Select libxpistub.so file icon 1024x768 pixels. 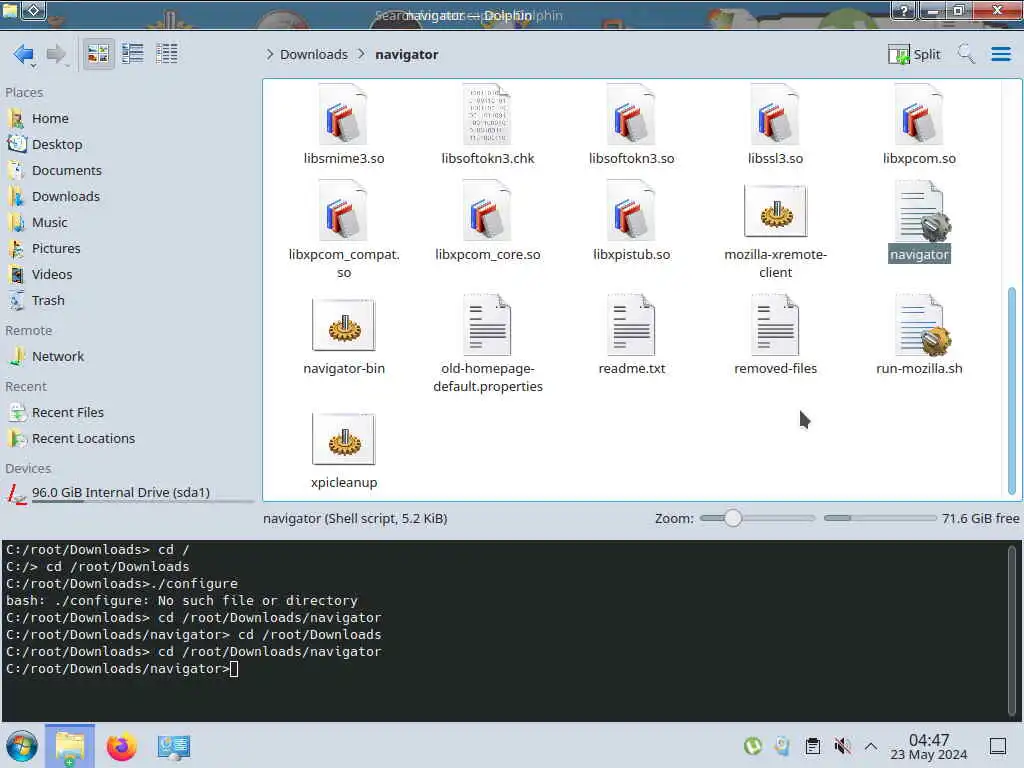[631, 212]
